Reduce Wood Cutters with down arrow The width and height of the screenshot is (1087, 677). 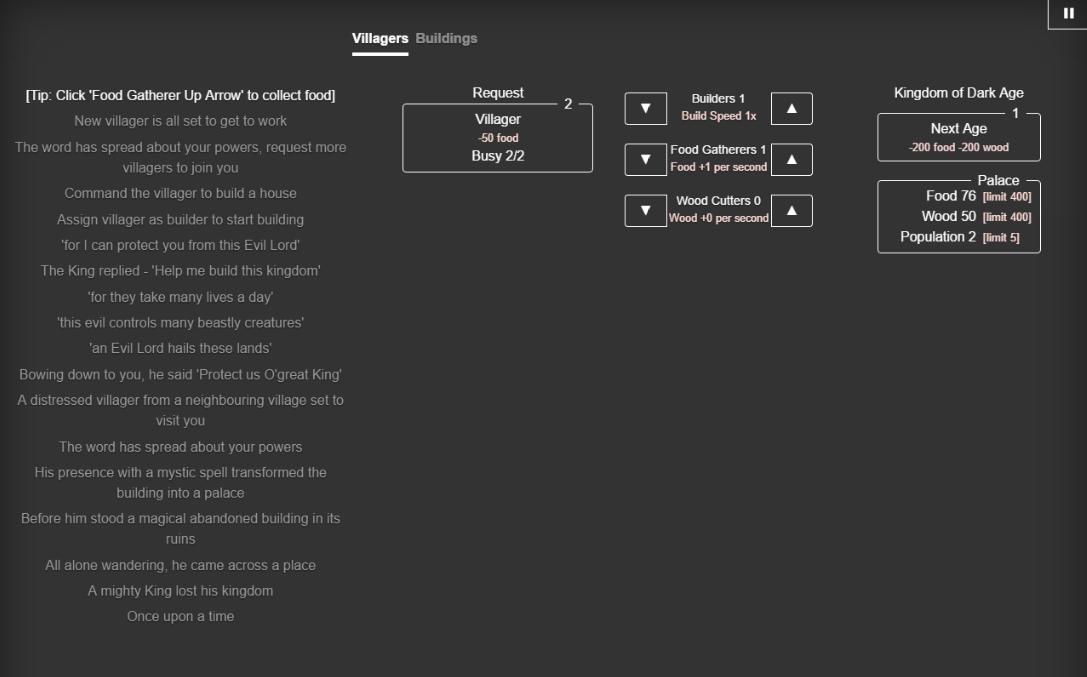(645, 210)
